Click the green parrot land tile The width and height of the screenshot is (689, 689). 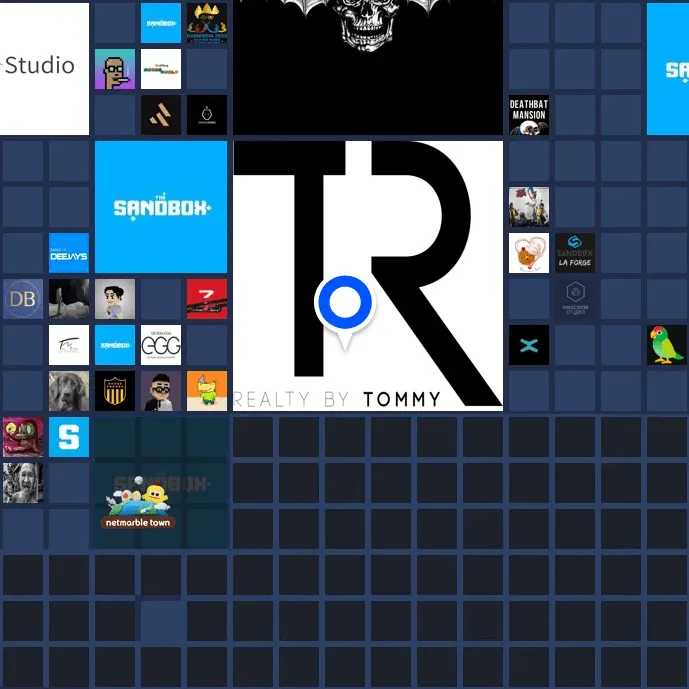click(667, 345)
